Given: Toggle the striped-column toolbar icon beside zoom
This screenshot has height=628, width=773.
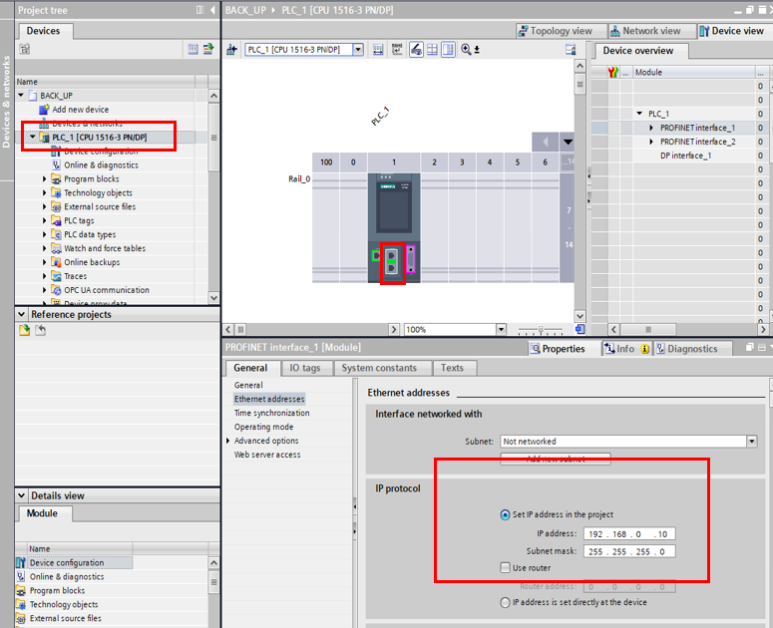Looking at the screenshot, I should click(448, 49).
